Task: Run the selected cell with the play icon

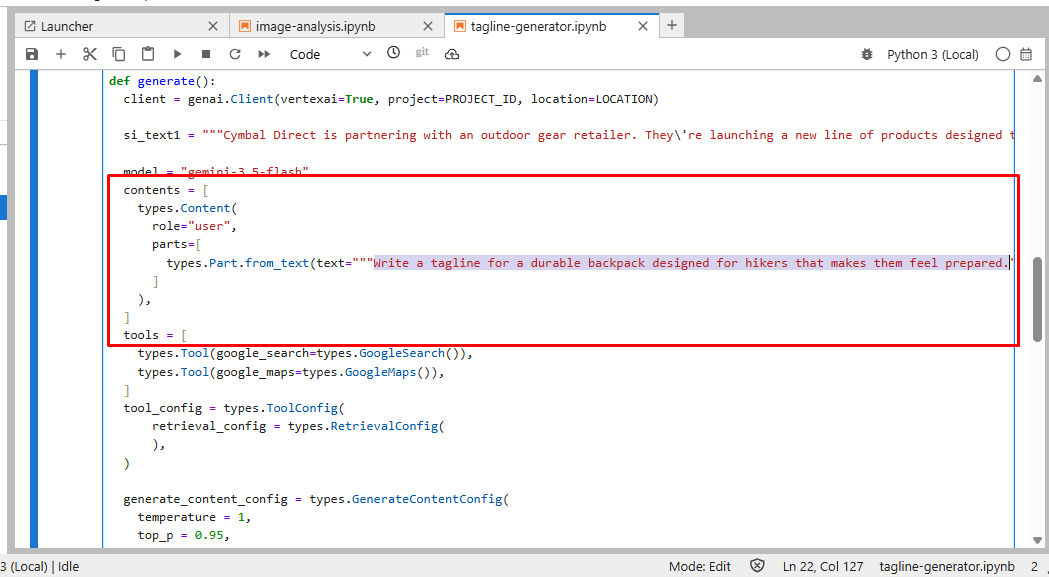Action: 177,54
